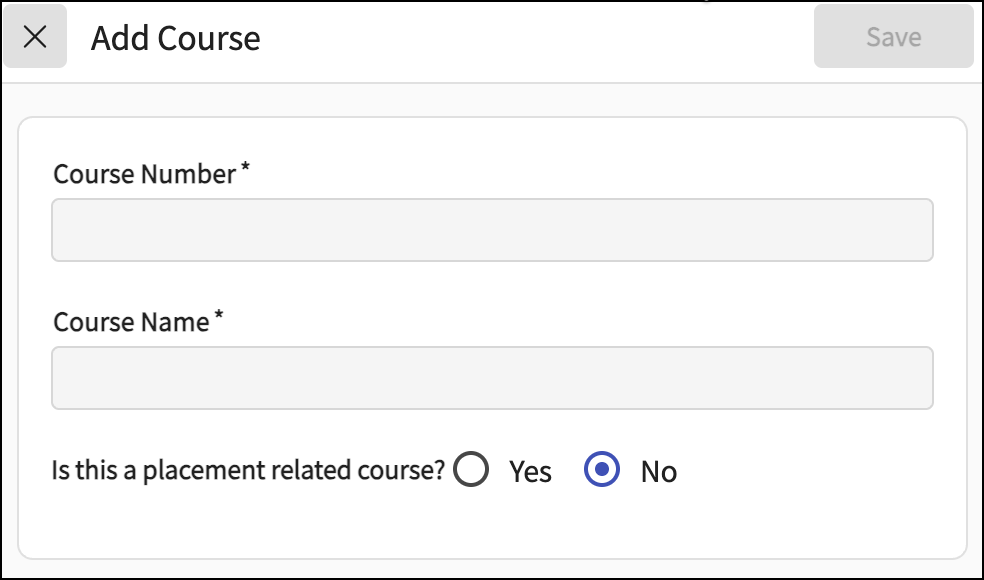The image size is (984, 580).
Task: Click the question mark ending the placement question
Action: [438, 470]
